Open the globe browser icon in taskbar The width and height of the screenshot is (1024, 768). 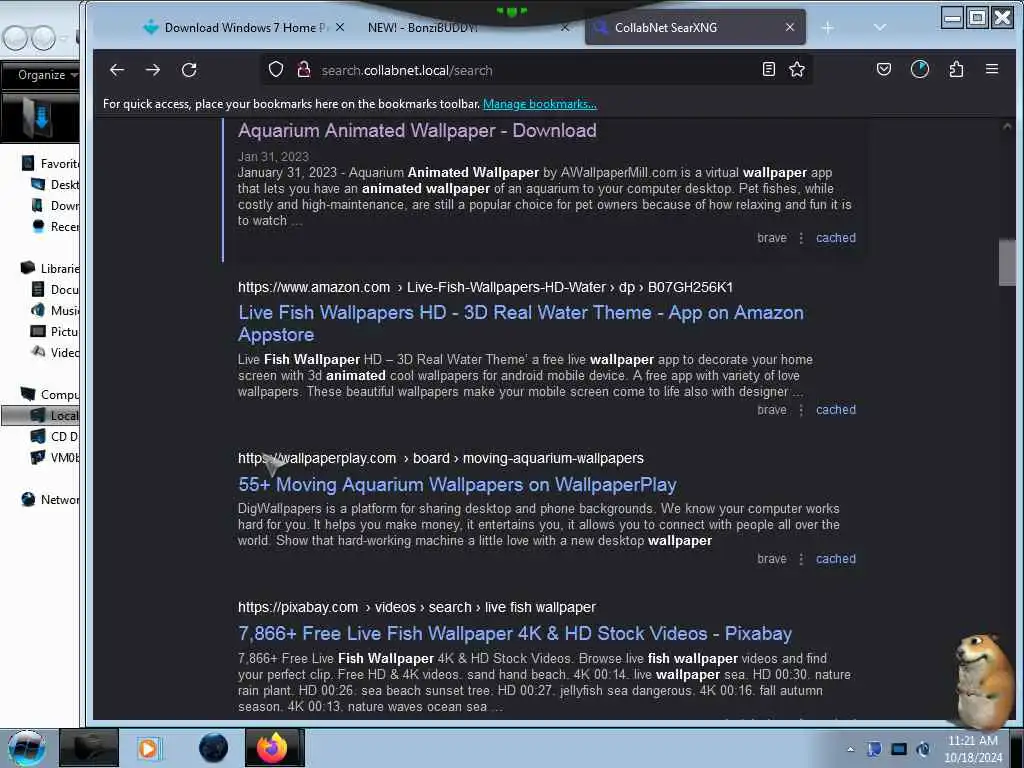(x=214, y=748)
